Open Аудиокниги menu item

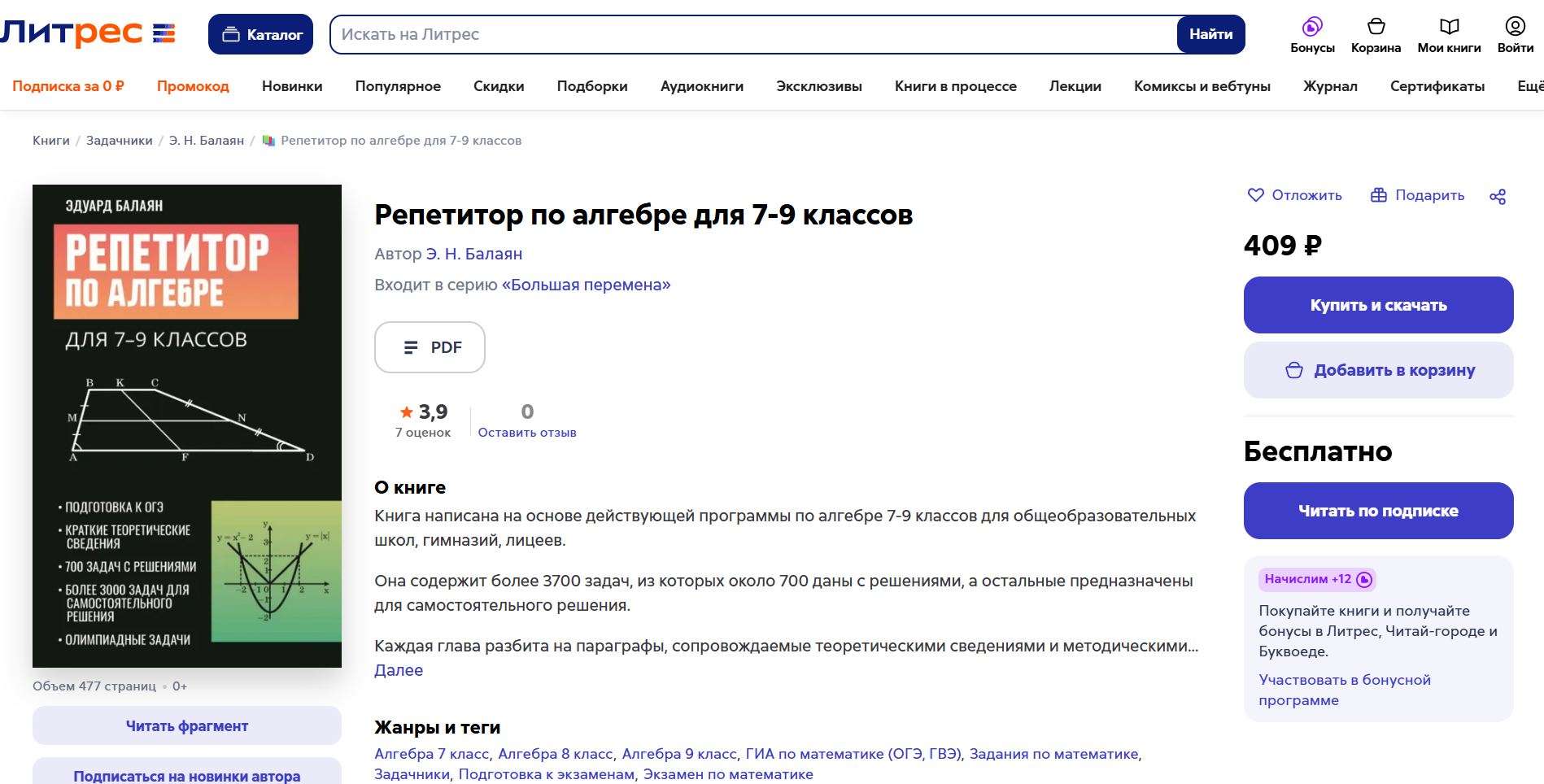click(x=702, y=86)
